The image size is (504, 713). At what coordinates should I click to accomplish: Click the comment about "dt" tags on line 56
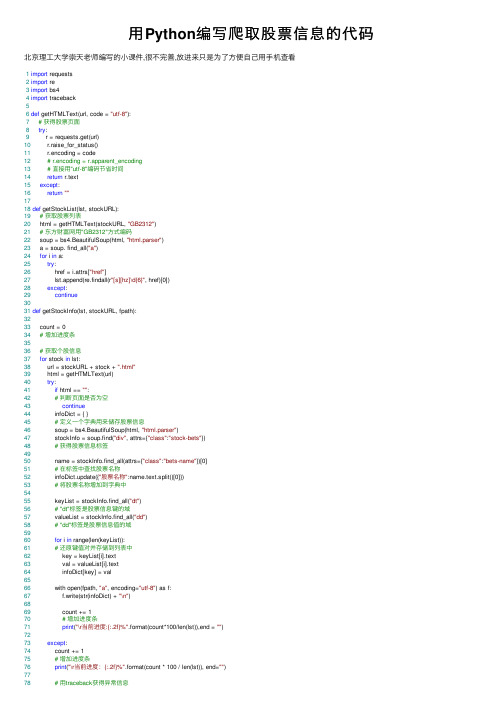92,509
